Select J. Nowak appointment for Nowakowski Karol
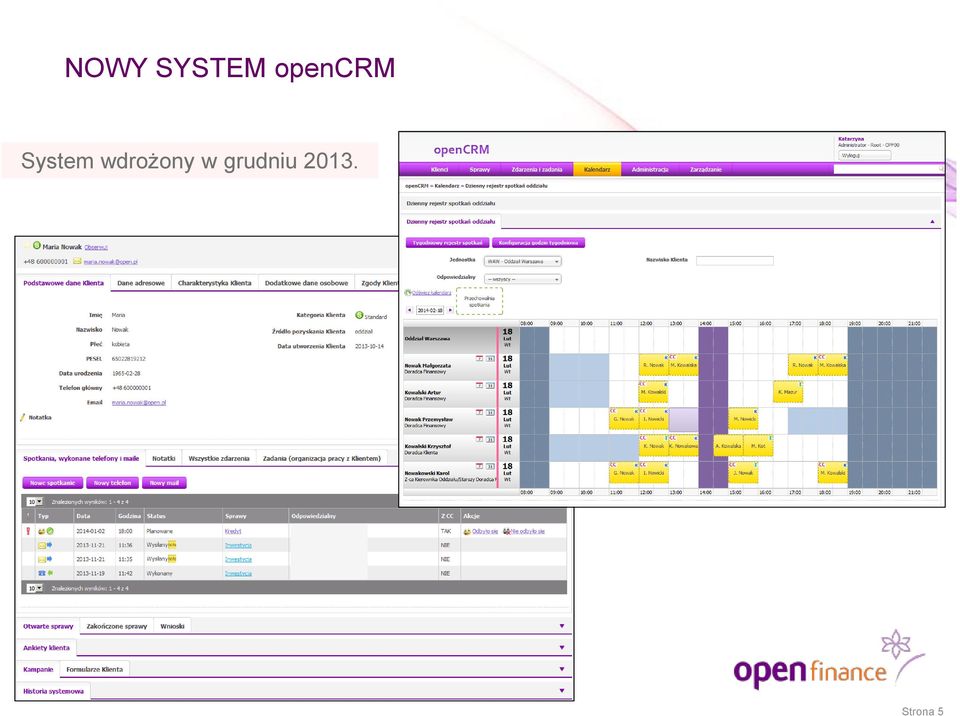The width and height of the screenshot is (960, 716). (743, 472)
